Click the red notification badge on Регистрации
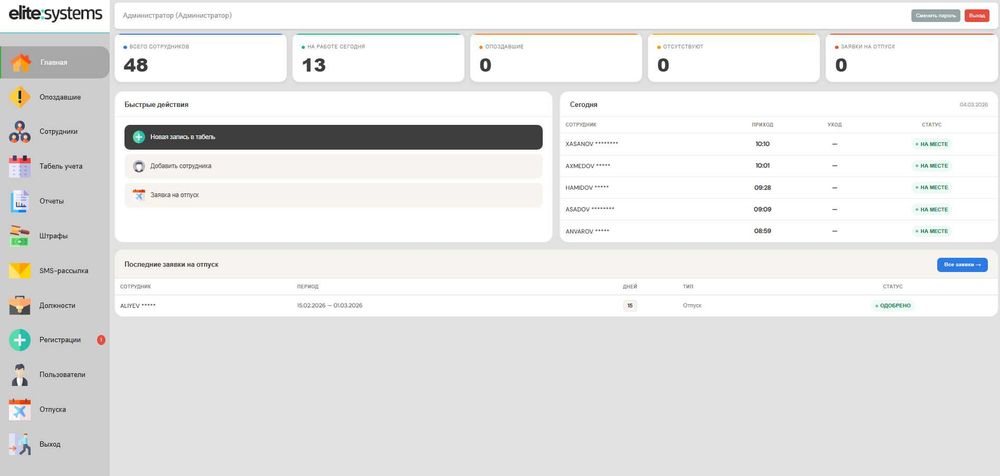Screen dimensions: 1000x476 point(101,340)
